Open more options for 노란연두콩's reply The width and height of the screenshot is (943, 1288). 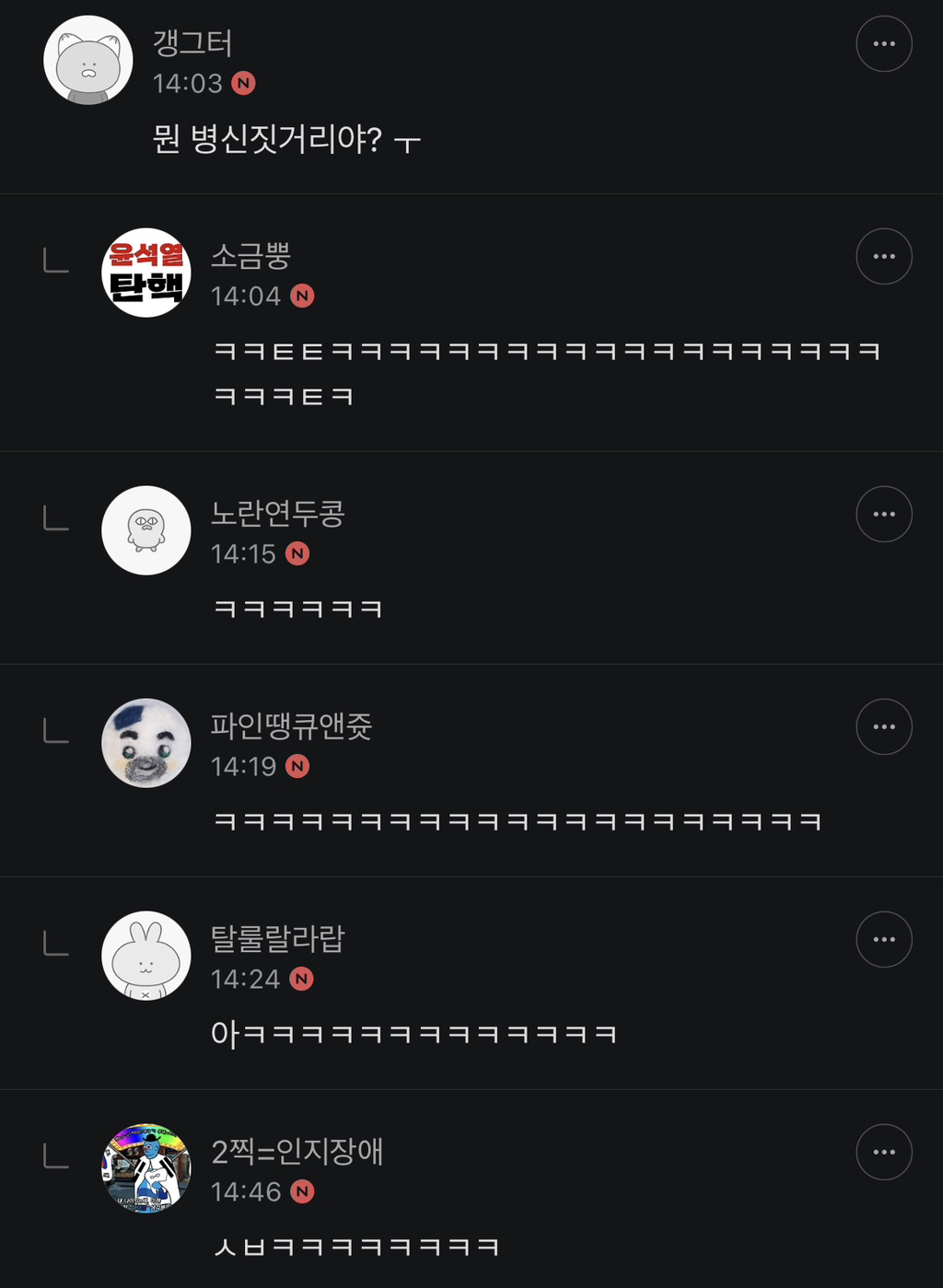coord(884,514)
